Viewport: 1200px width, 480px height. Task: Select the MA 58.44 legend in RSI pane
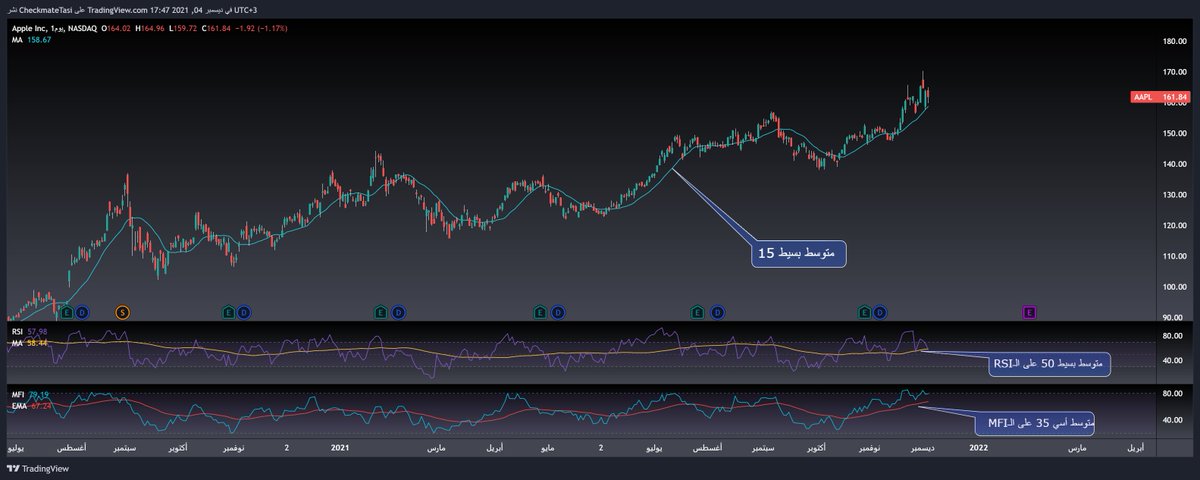click(x=28, y=343)
